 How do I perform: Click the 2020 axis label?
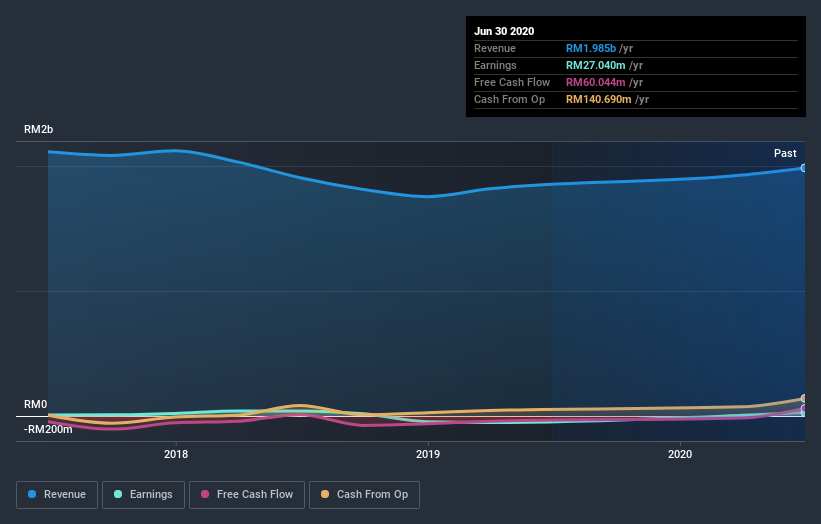point(680,454)
